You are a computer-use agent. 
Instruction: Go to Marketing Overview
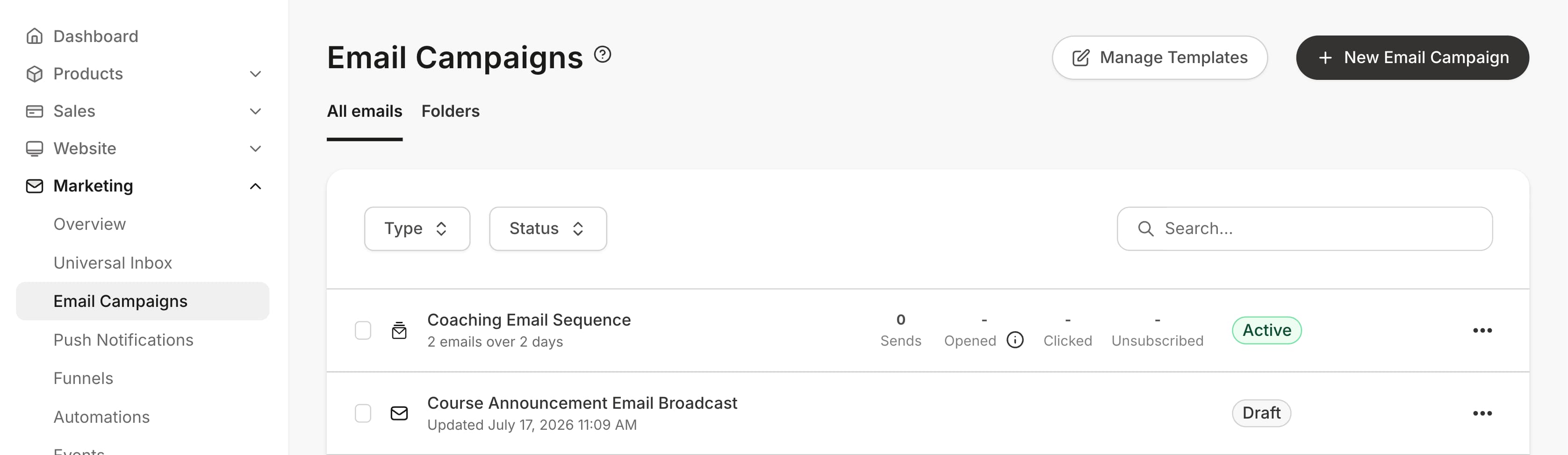pos(89,224)
